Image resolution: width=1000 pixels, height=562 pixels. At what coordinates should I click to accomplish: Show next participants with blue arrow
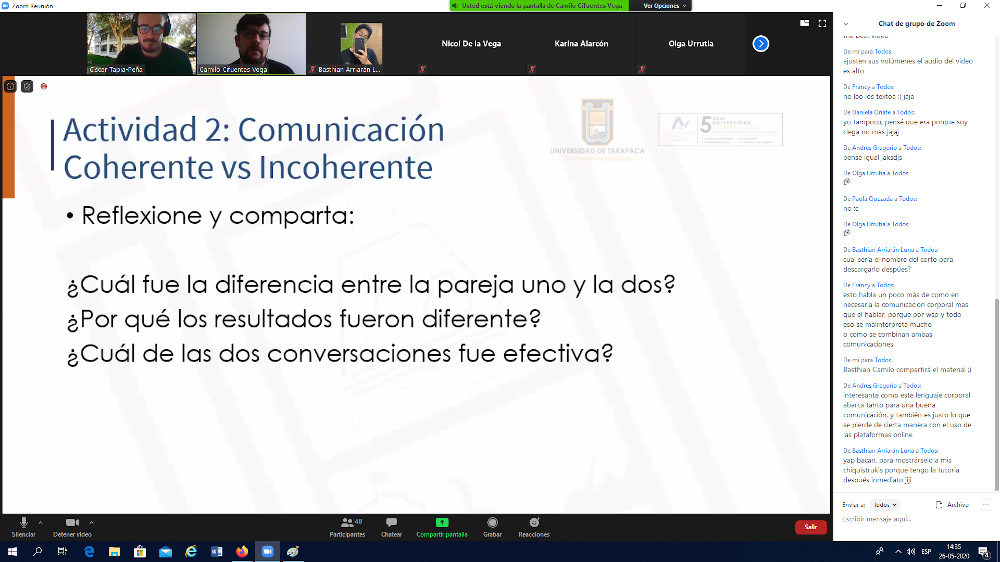761,44
